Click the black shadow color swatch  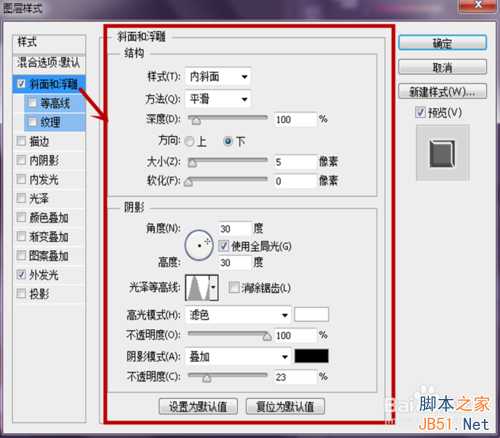coord(312,356)
